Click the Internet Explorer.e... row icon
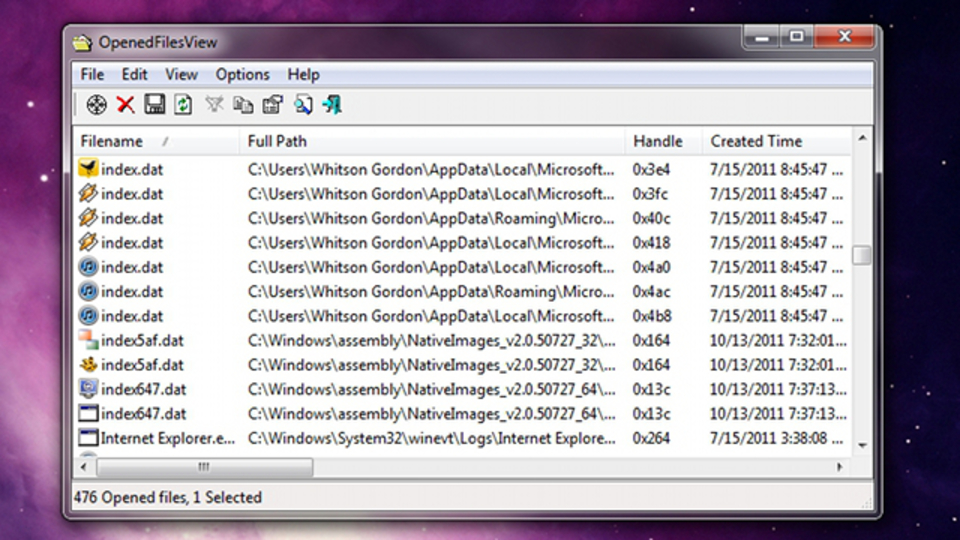 (88, 438)
